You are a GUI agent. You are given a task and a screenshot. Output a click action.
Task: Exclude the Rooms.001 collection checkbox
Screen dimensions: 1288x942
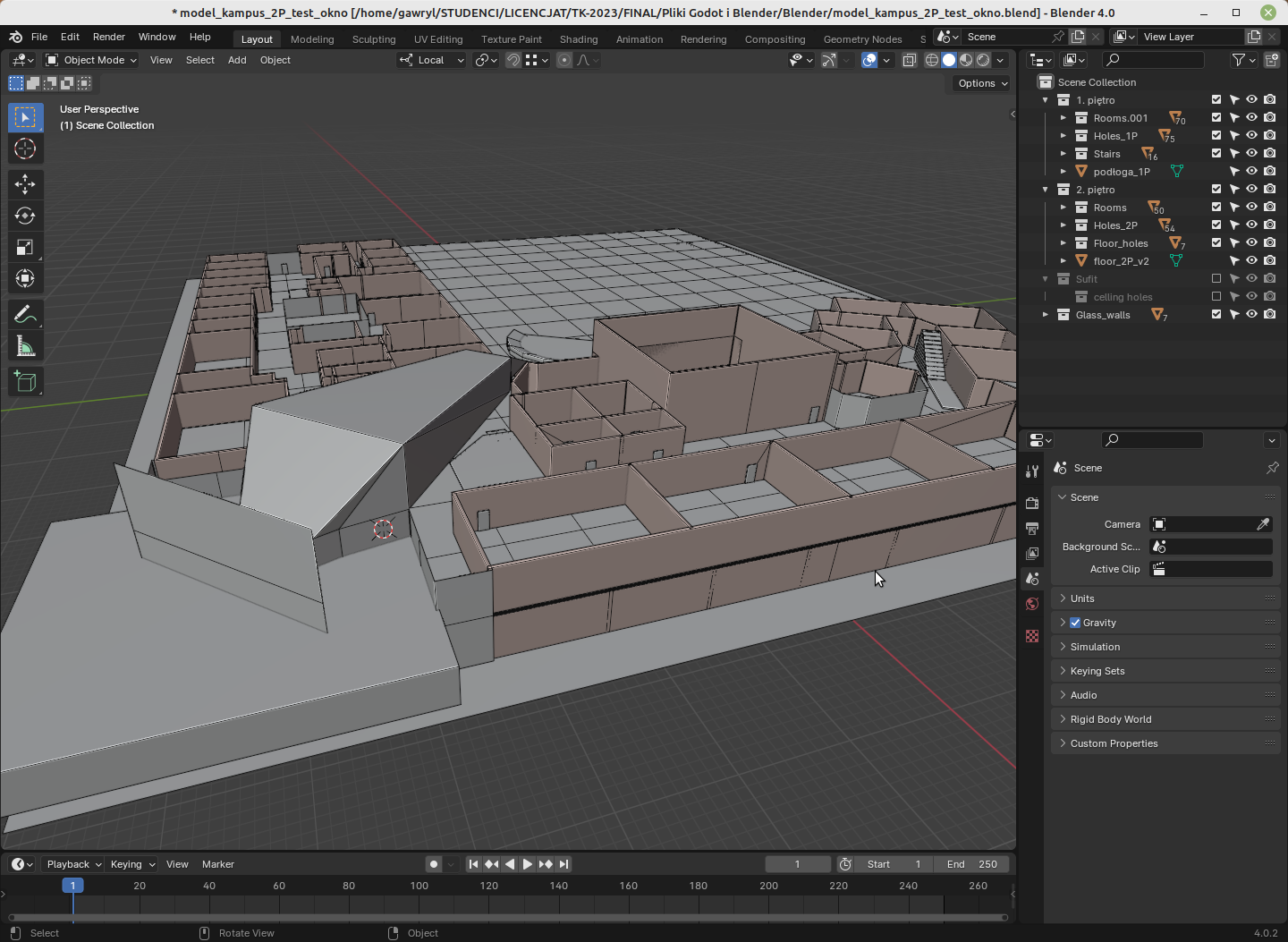pos(1216,117)
